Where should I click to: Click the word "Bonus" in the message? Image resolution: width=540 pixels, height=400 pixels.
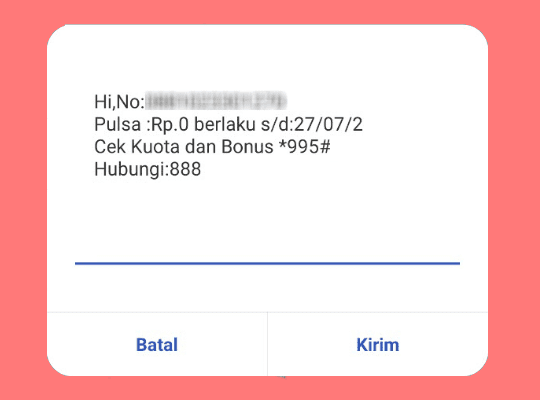tap(247, 147)
